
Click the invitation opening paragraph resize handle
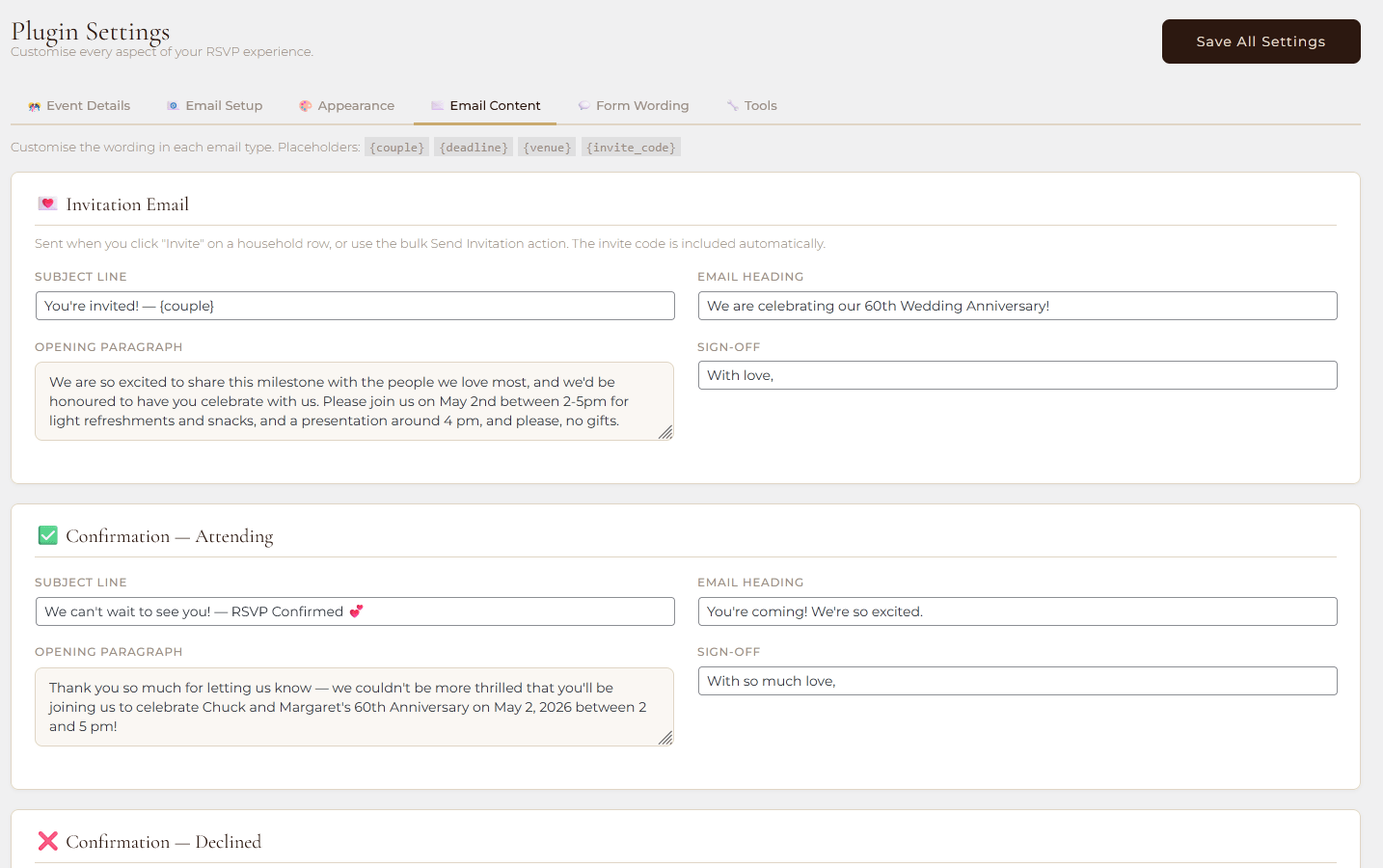pyautogui.click(x=665, y=433)
